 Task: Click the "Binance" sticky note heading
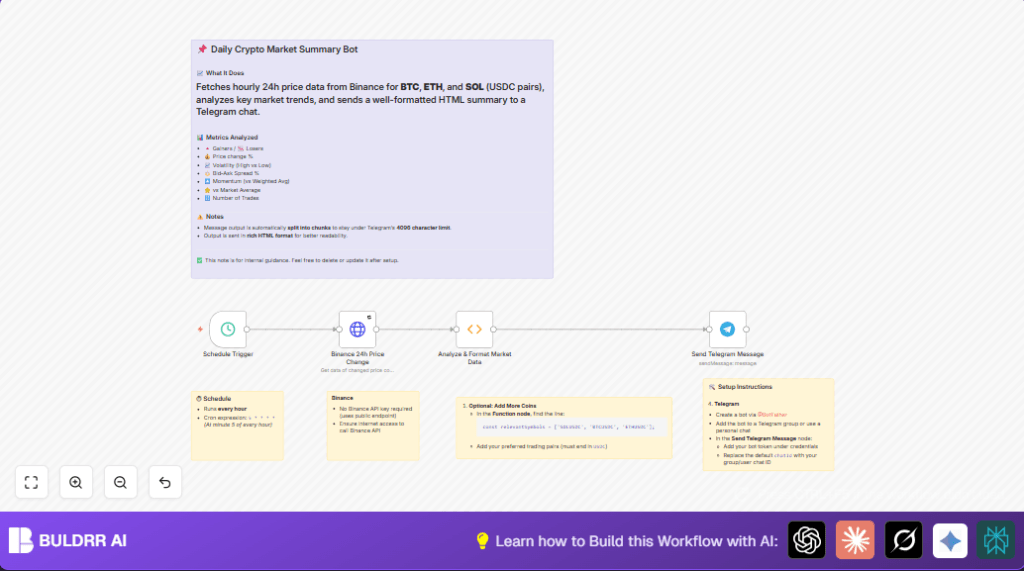coord(342,398)
